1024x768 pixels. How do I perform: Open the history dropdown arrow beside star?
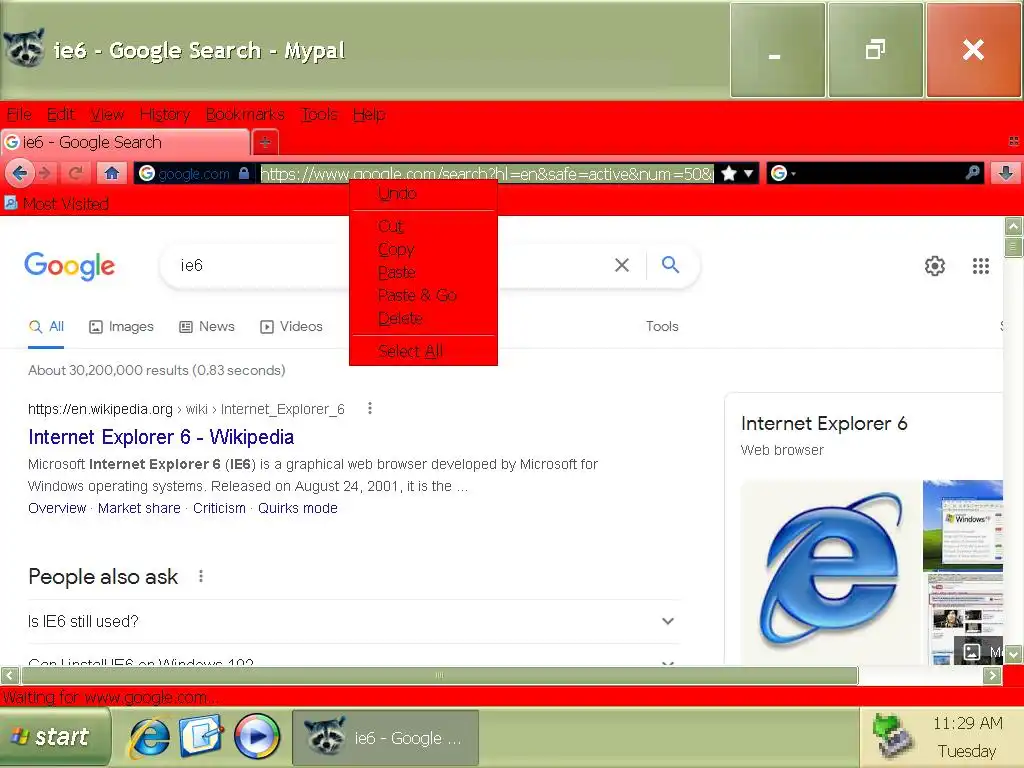(749, 174)
